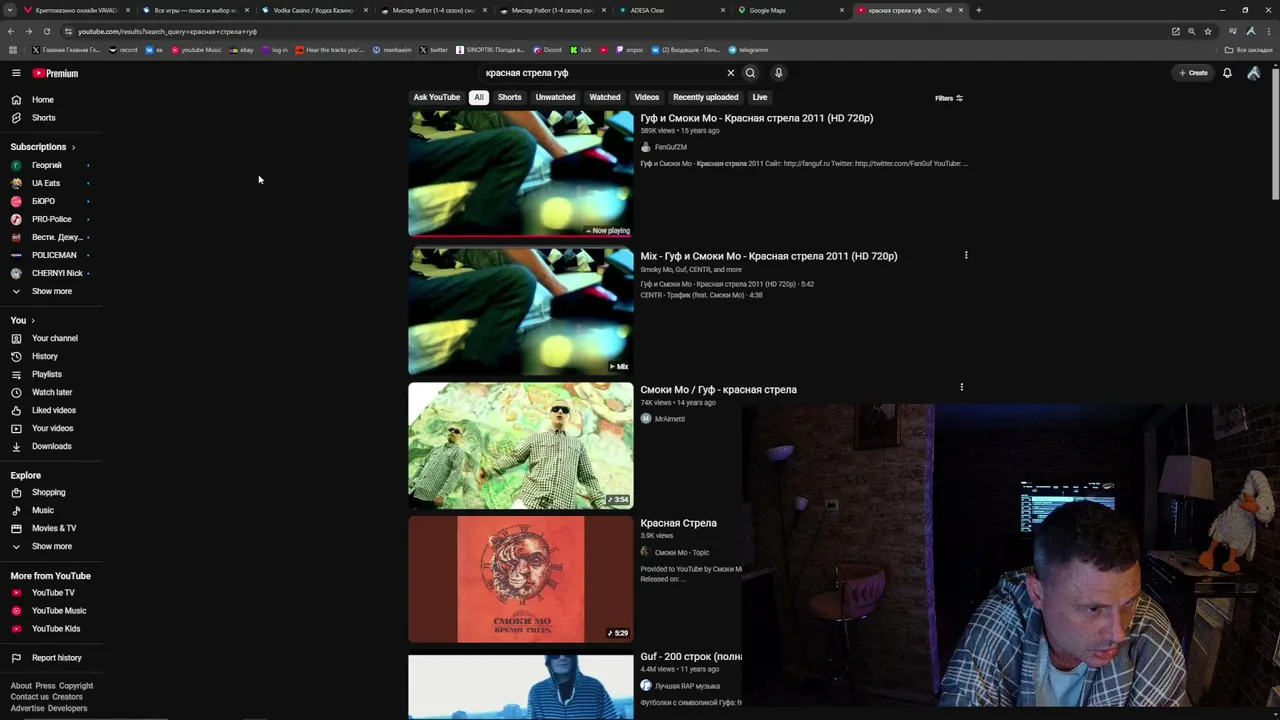Open Красная Стрела topic video title
This screenshot has width=1280, height=720.
[678, 523]
